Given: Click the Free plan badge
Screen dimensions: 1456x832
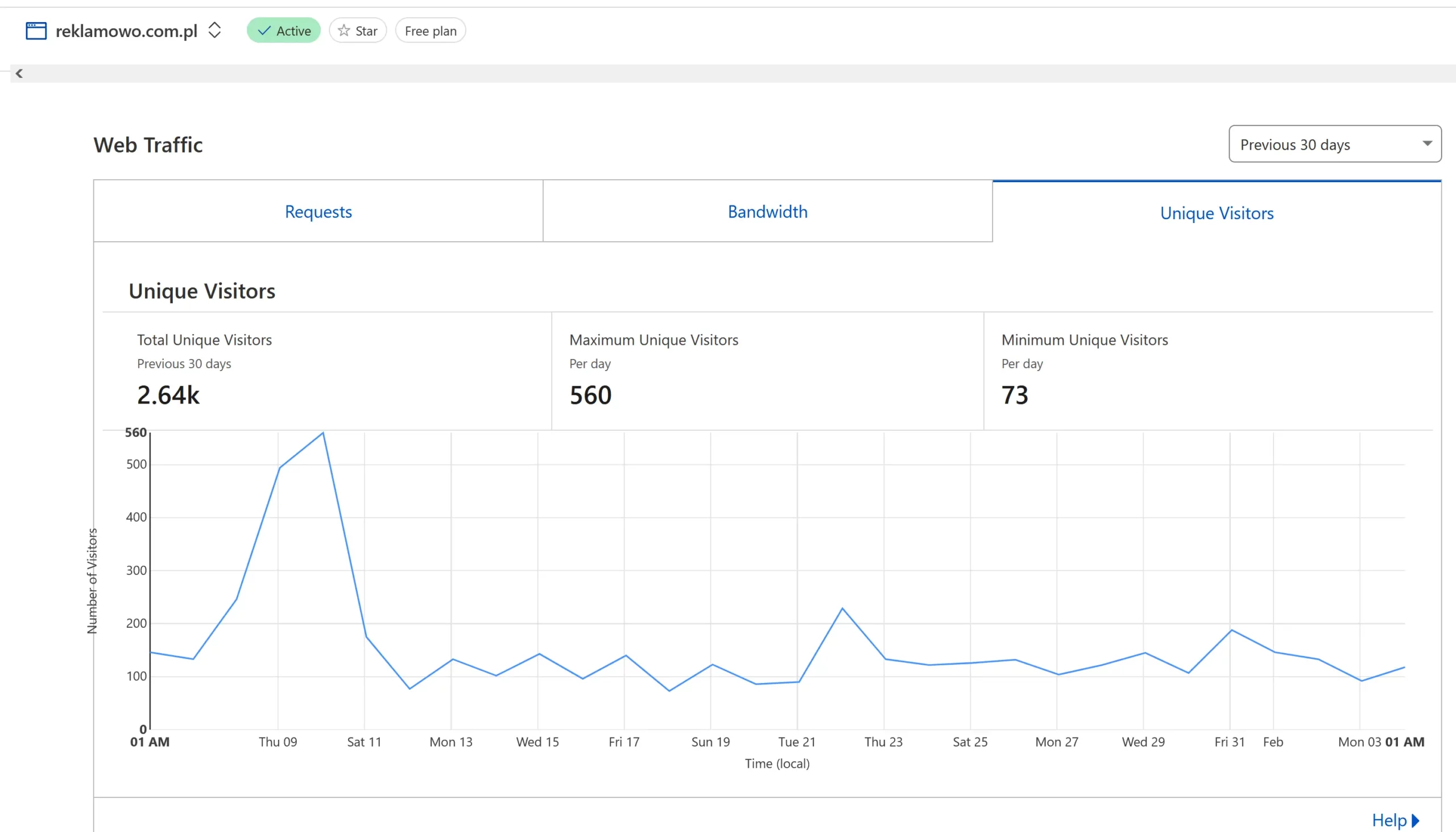Looking at the screenshot, I should click(x=431, y=31).
